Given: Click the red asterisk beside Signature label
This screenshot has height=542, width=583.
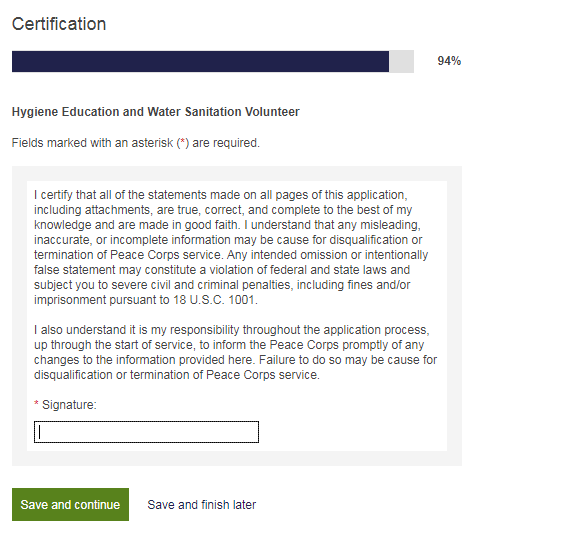Looking at the screenshot, I should (36, 404).
